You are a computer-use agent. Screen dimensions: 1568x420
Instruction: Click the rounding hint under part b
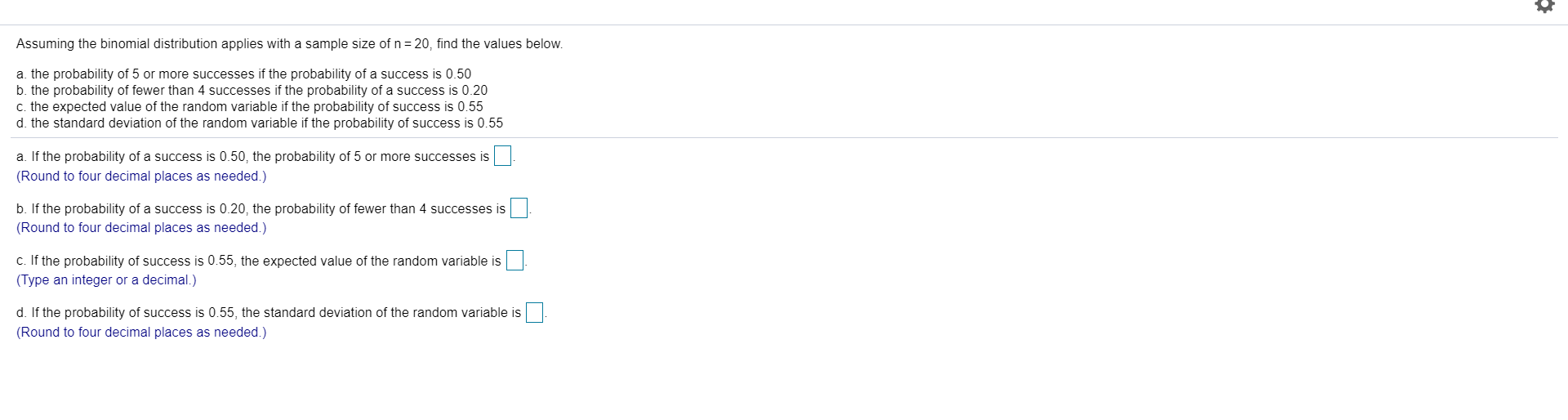click(x=141, y=228)
